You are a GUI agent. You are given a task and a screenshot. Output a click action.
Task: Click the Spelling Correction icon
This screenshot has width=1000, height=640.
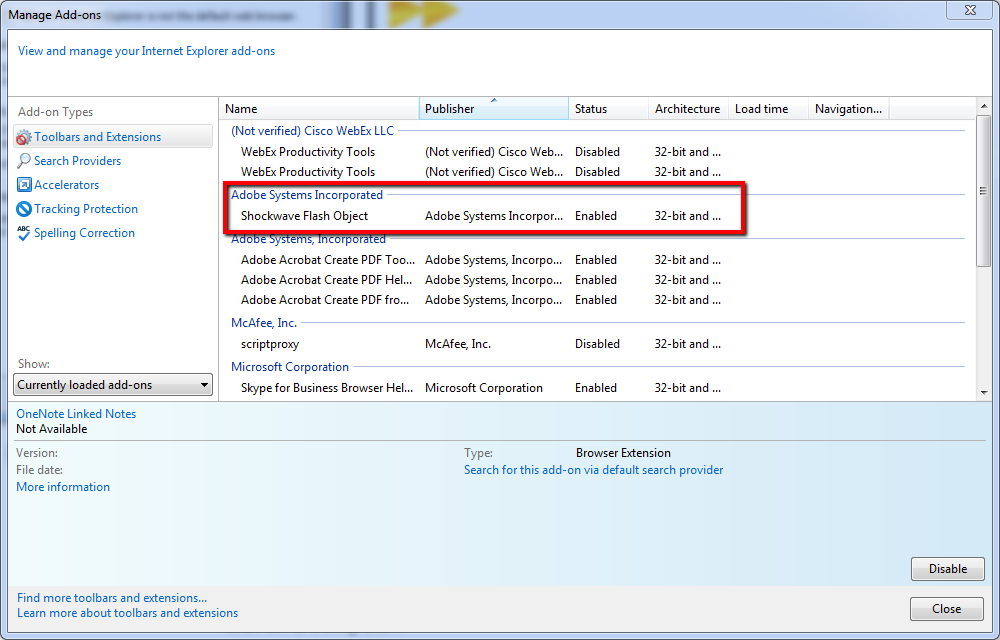24,233
